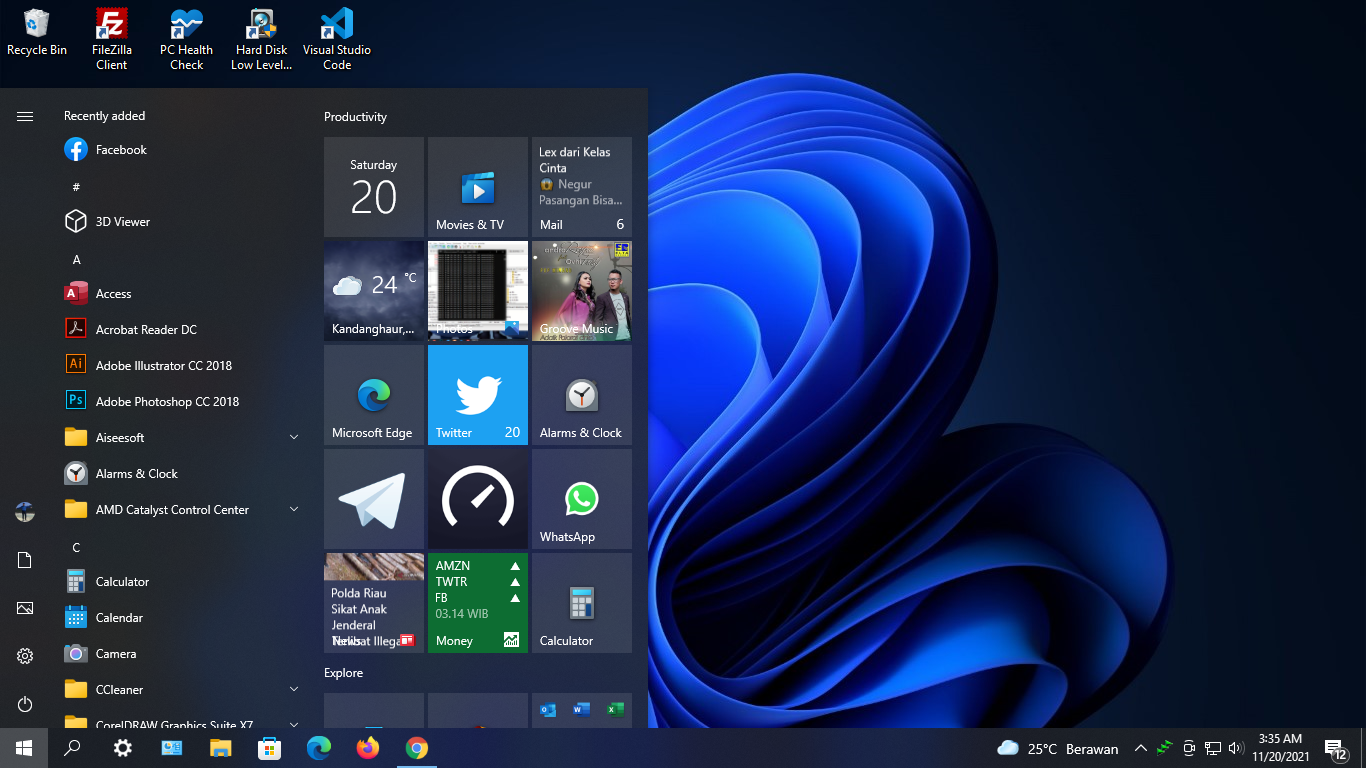Open the Weather tile showing 24°C

tap(374, 291)
